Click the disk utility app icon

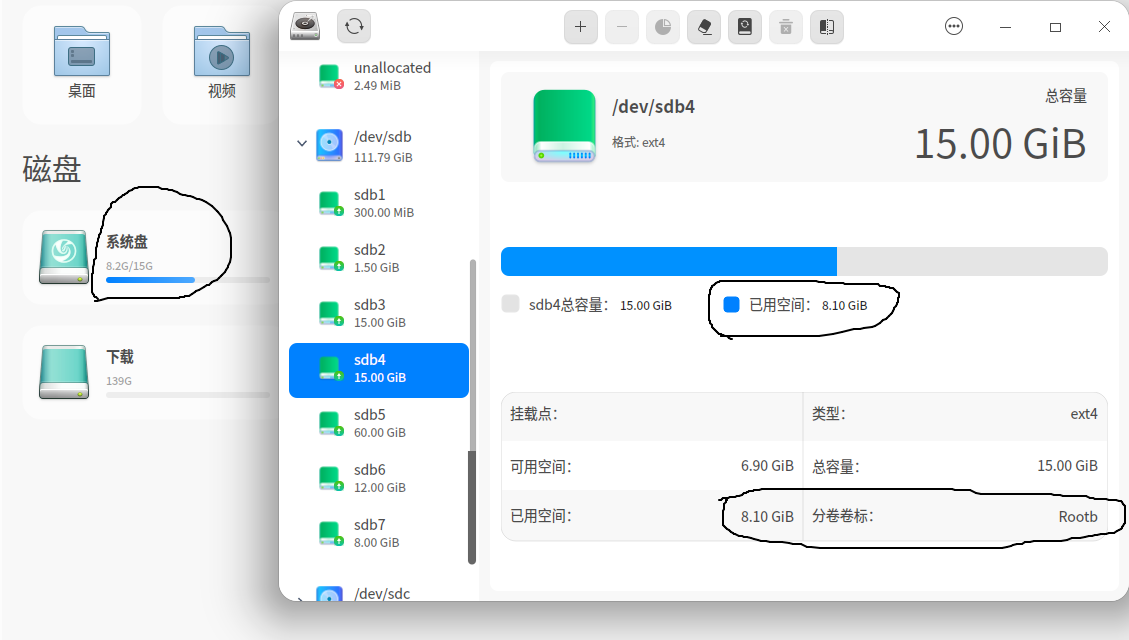click(305, 26)
